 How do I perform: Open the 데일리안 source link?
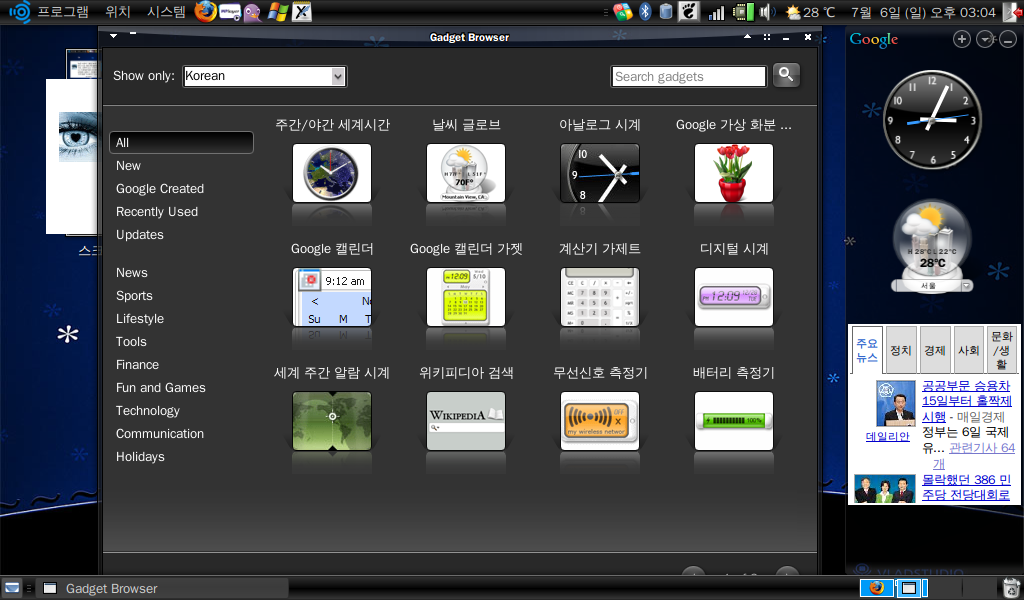888,437
